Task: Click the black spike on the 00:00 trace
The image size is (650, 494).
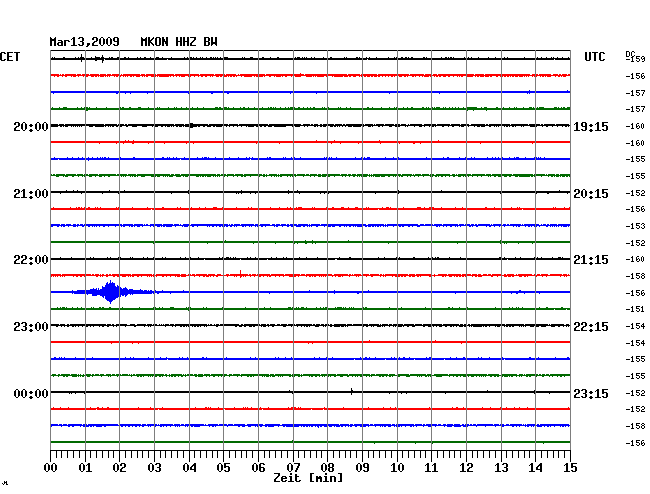Action: pyautogui.click(x=352, y=391)
